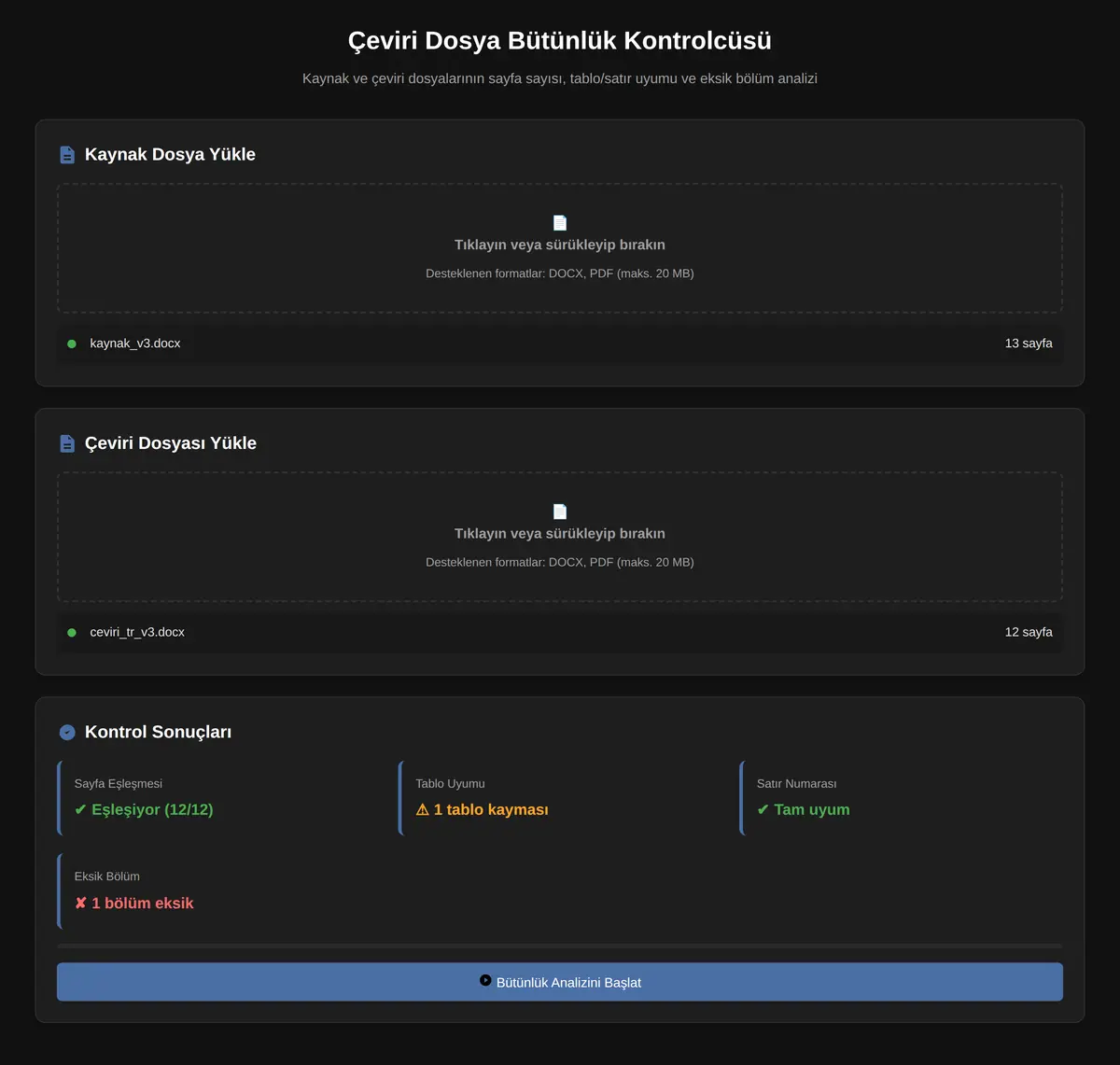Click the red cross beside 1 bölüm eksik
The image size is (1120, 1065).
[x=80, y=903]
